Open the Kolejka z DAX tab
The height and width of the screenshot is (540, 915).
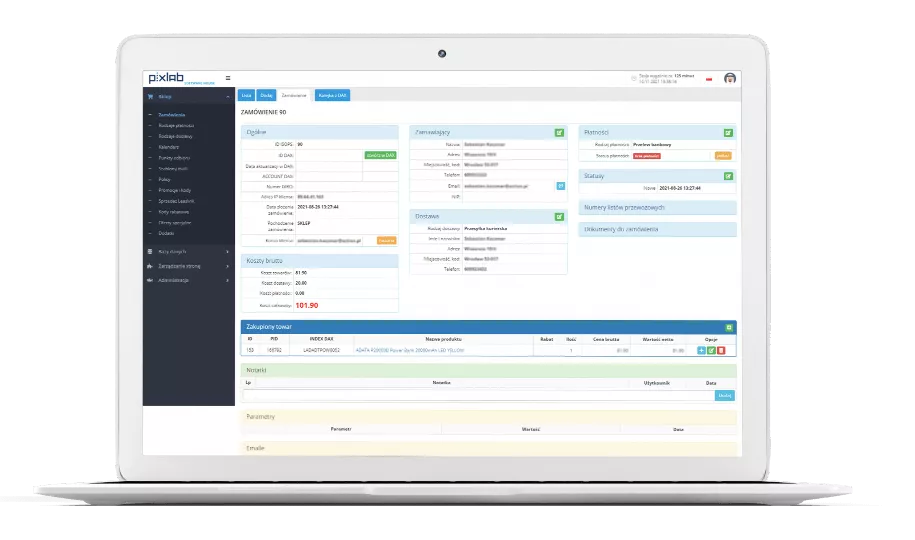[x=332, y=95]
